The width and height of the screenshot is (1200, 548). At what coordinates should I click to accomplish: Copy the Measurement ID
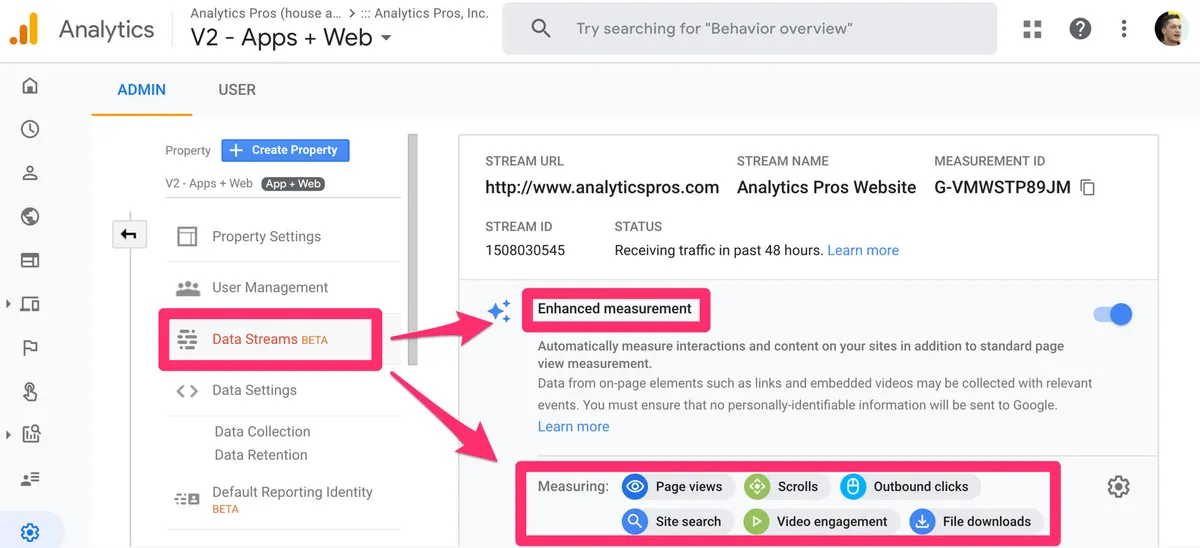click(x=1088, y=188)
